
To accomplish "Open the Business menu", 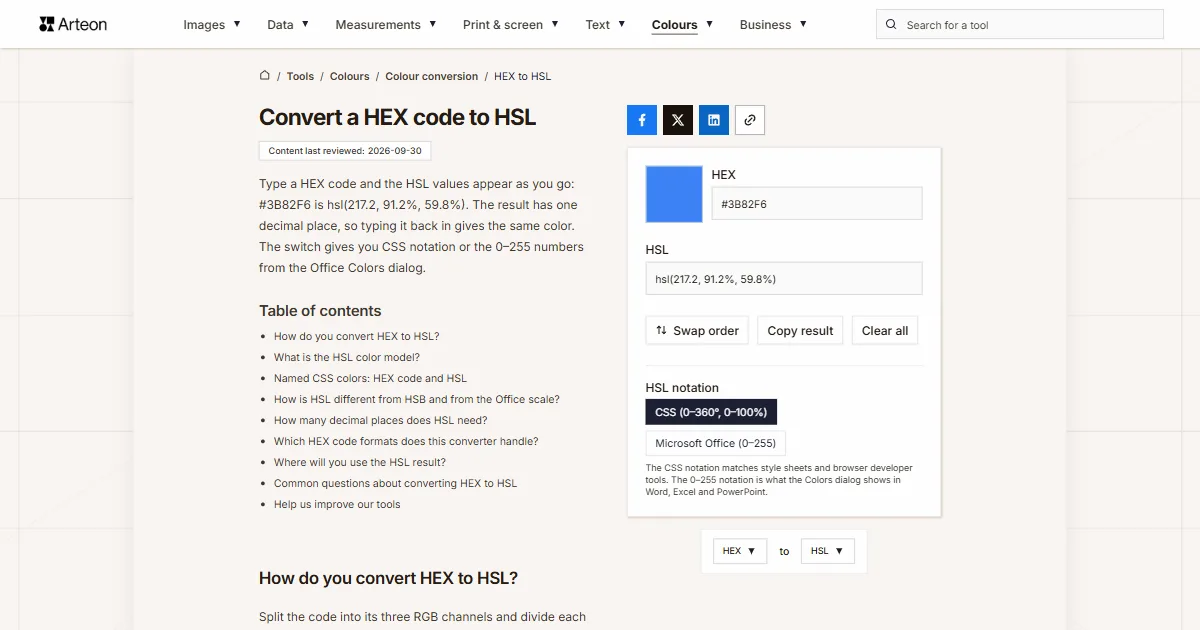I will pos(773,25).
